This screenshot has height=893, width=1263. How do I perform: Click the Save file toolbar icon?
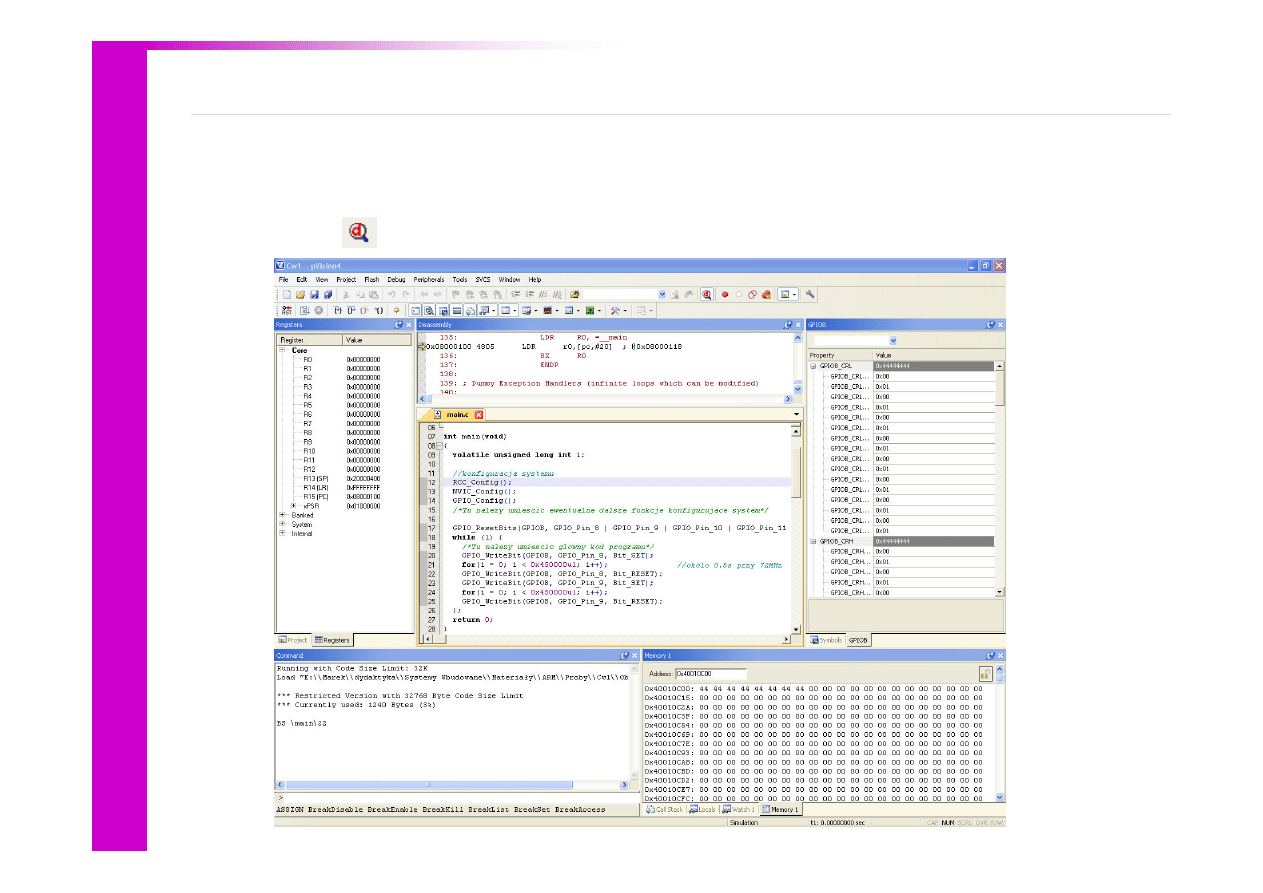click(x=314, y=295)
